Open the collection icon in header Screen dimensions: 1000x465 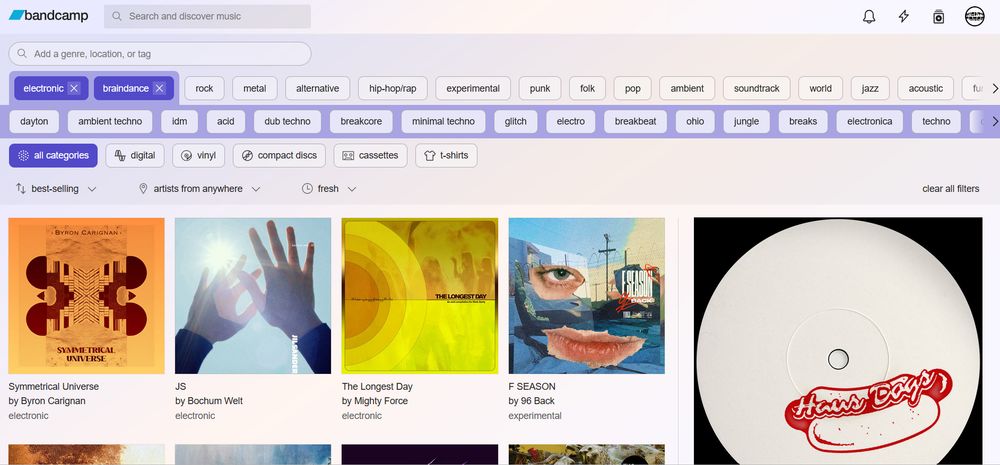938,17
